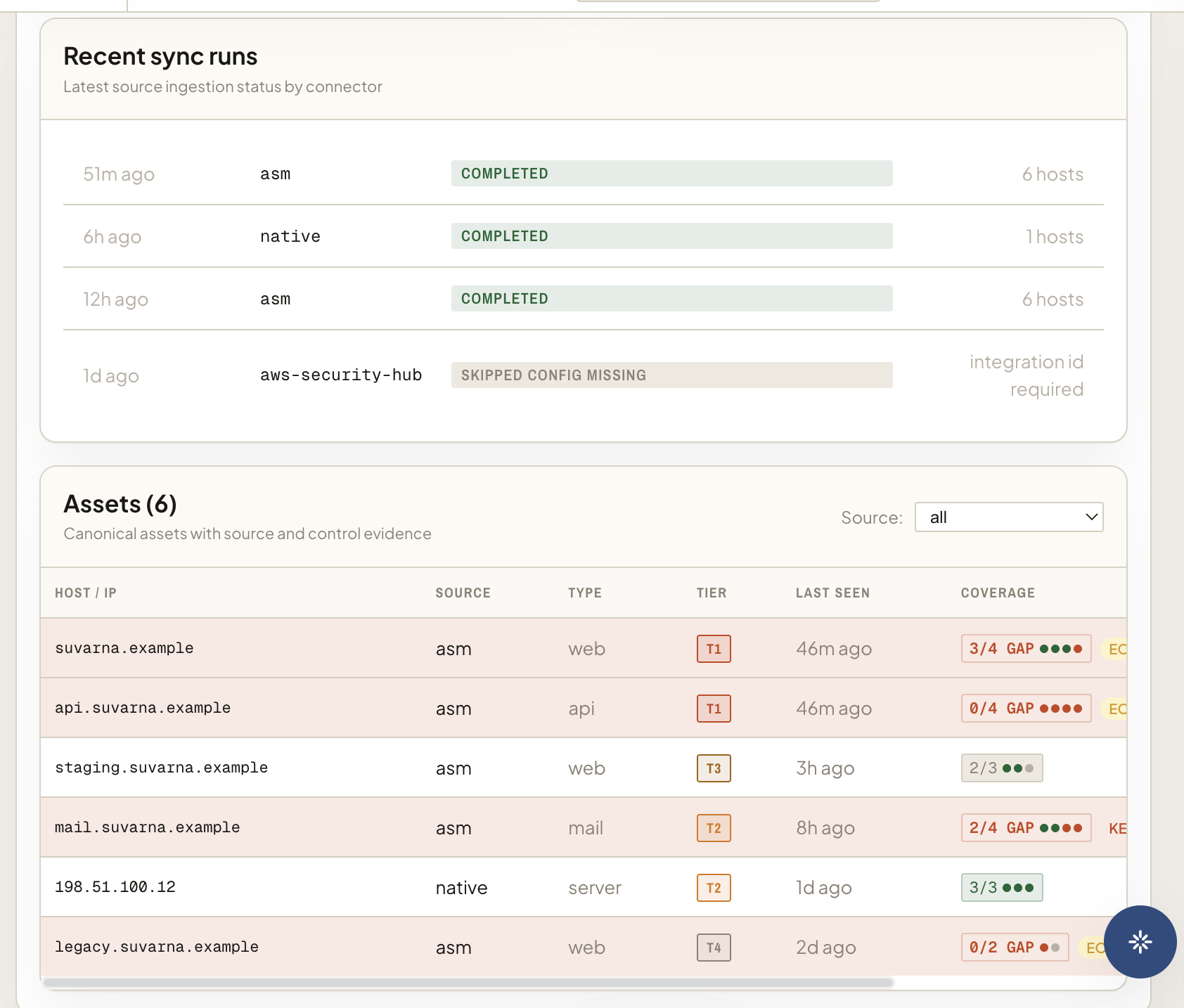Click the TYPE column header
Screen dimensions: 1184x1008
point(585,593)
